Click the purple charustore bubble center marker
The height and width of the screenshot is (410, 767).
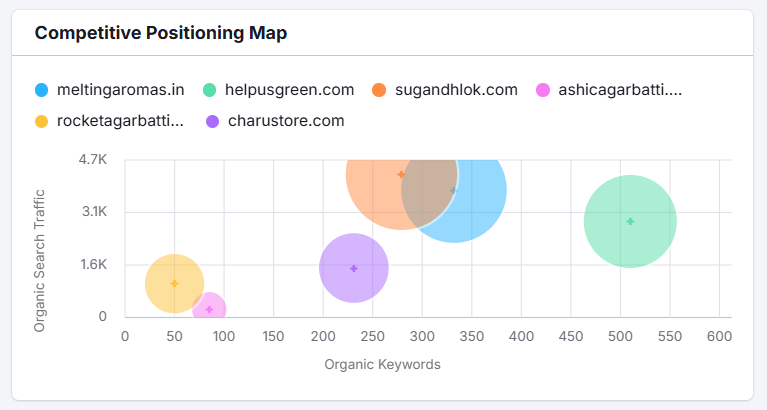(354, 268)
